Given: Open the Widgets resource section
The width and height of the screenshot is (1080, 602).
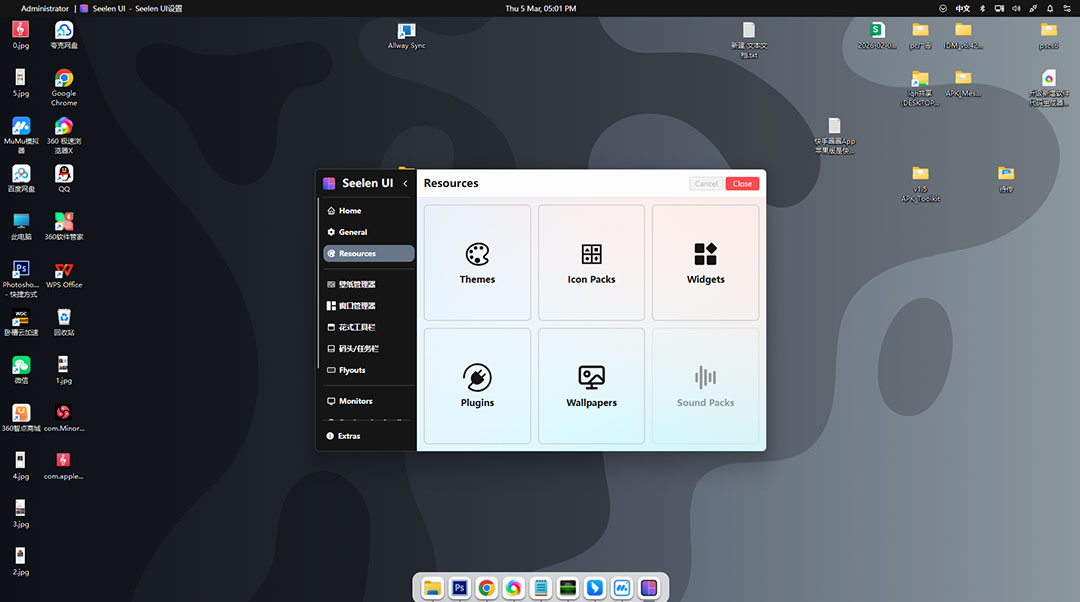Looking at the screenshot, I should 705,262.
